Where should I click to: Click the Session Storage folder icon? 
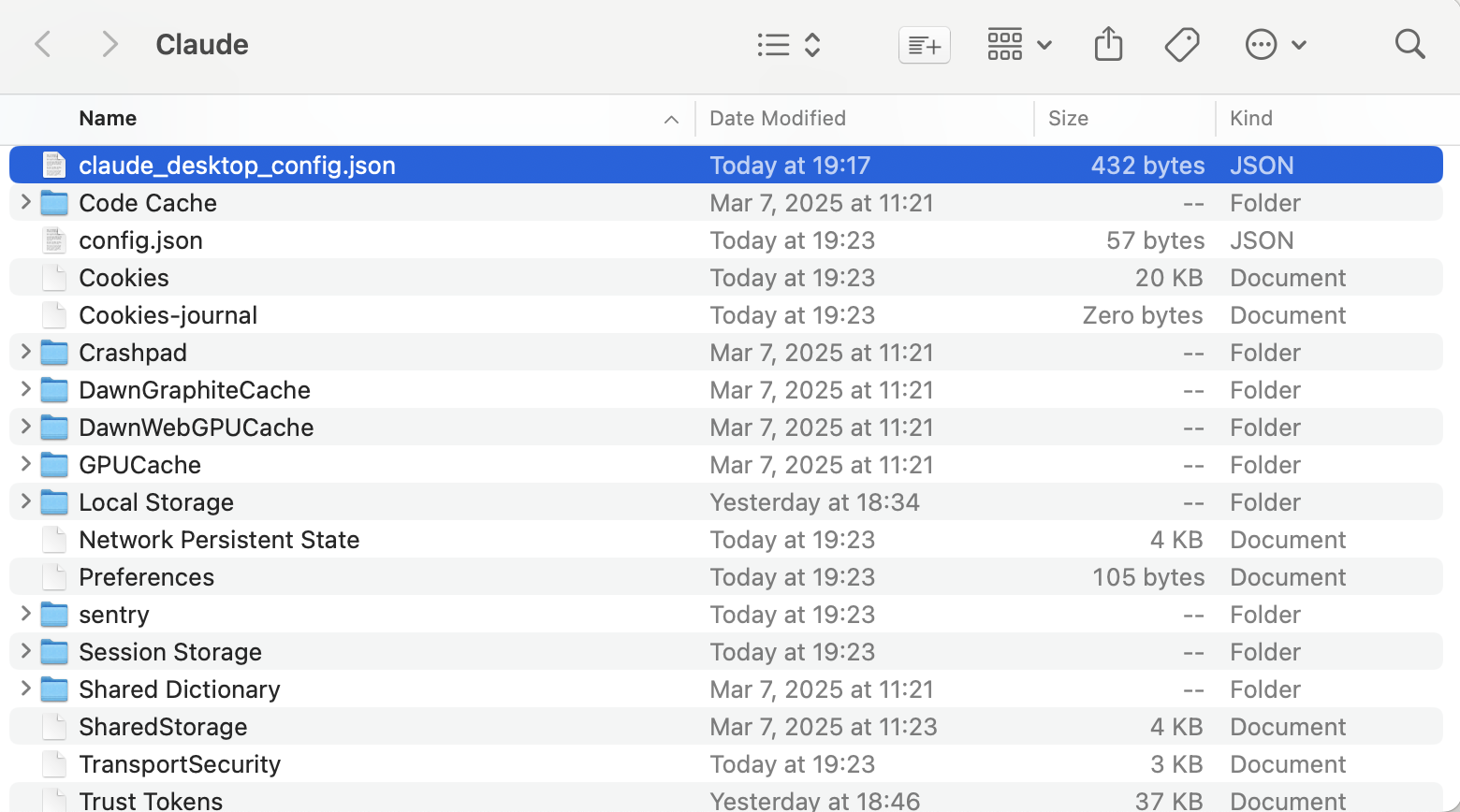coord(54,652)
